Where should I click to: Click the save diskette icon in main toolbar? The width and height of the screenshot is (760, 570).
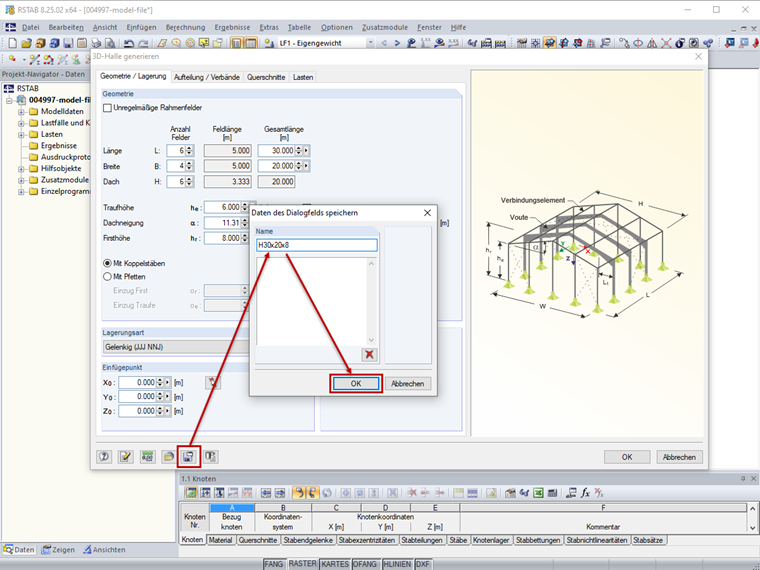[68, 43]
